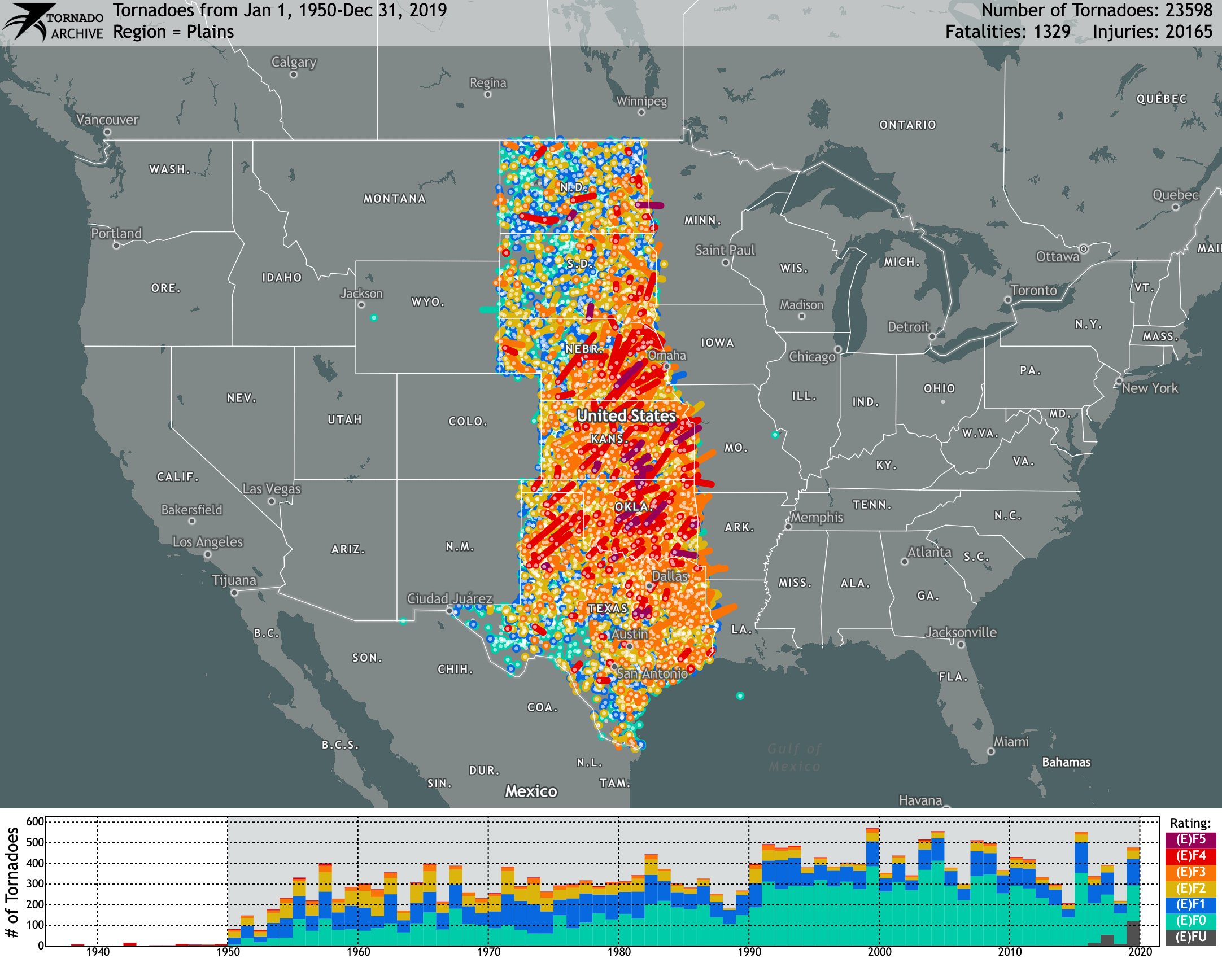This screenshot has width=1222, height=980.
Task: Click the tornado dot in the Gulf
Action: point(740,695)
